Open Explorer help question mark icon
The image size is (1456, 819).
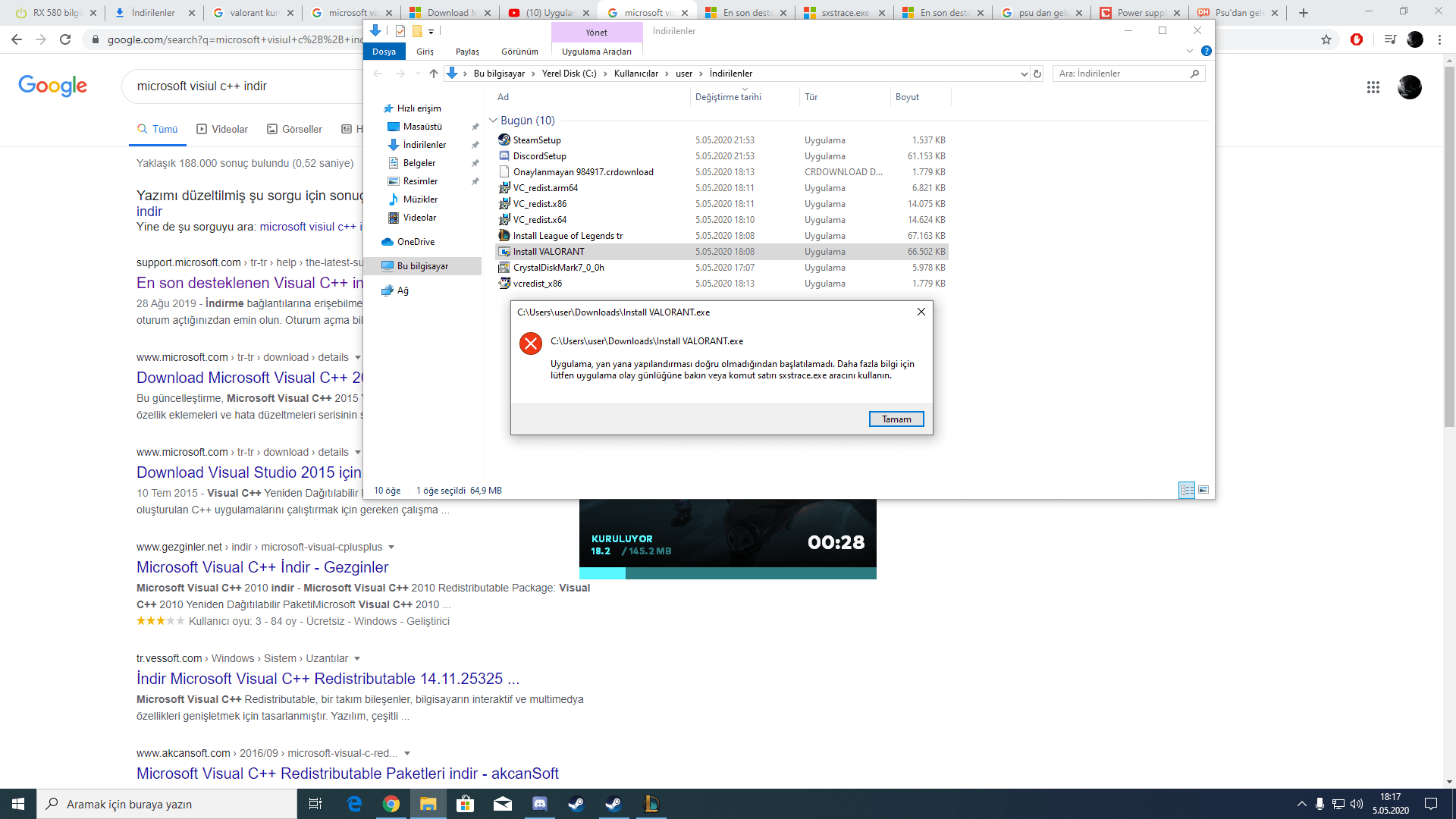pyautogui.click(x=1206, y=51)
